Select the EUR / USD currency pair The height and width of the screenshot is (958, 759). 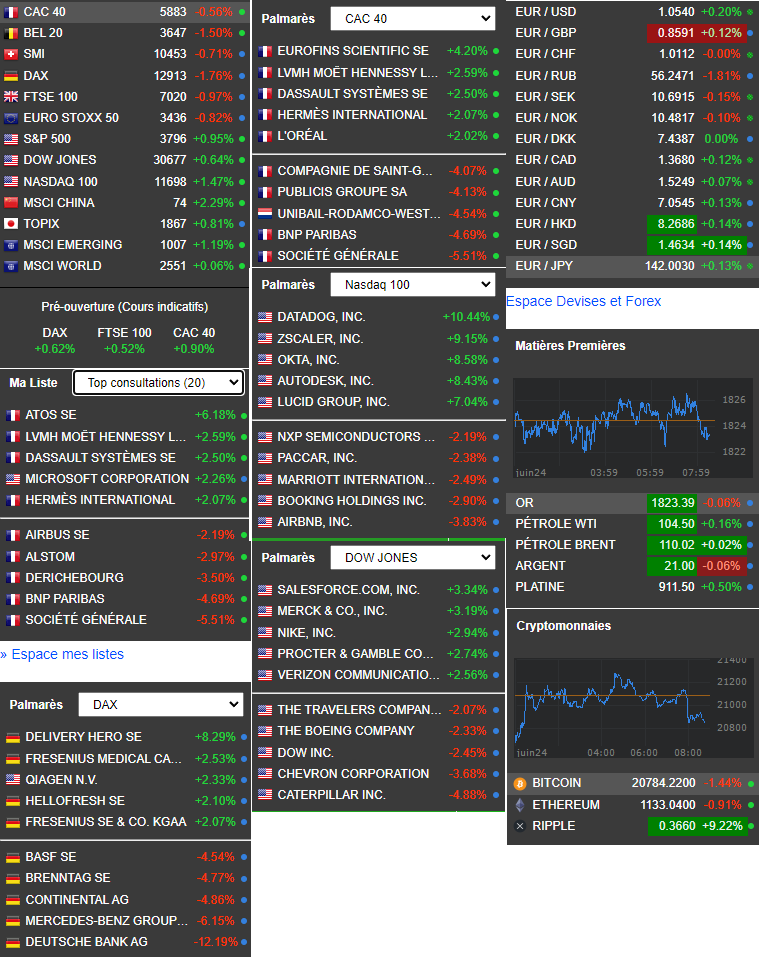632,12
